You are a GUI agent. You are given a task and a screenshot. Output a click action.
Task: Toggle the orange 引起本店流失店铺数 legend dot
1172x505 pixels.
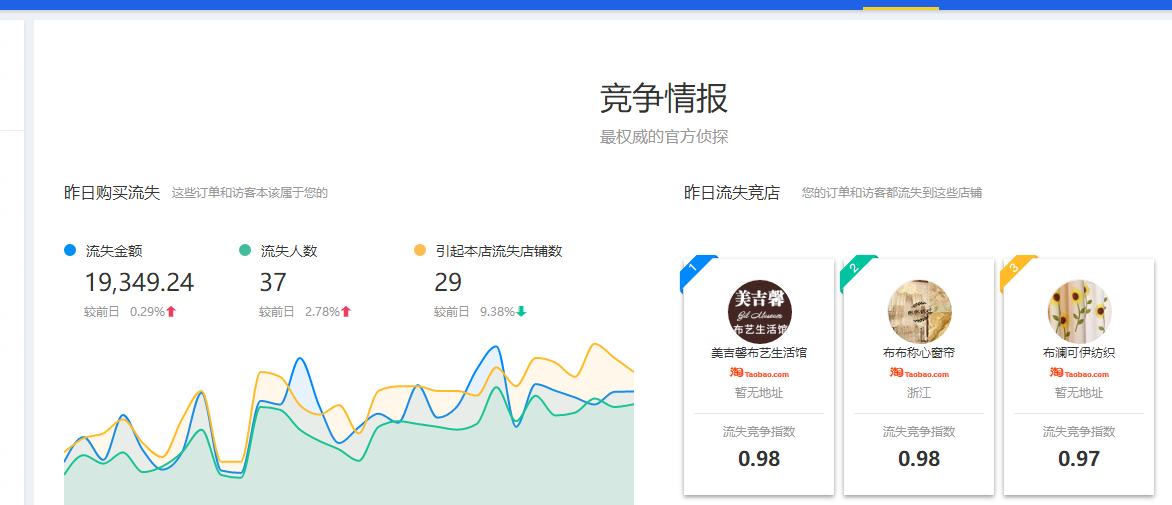tap(420, 250)
